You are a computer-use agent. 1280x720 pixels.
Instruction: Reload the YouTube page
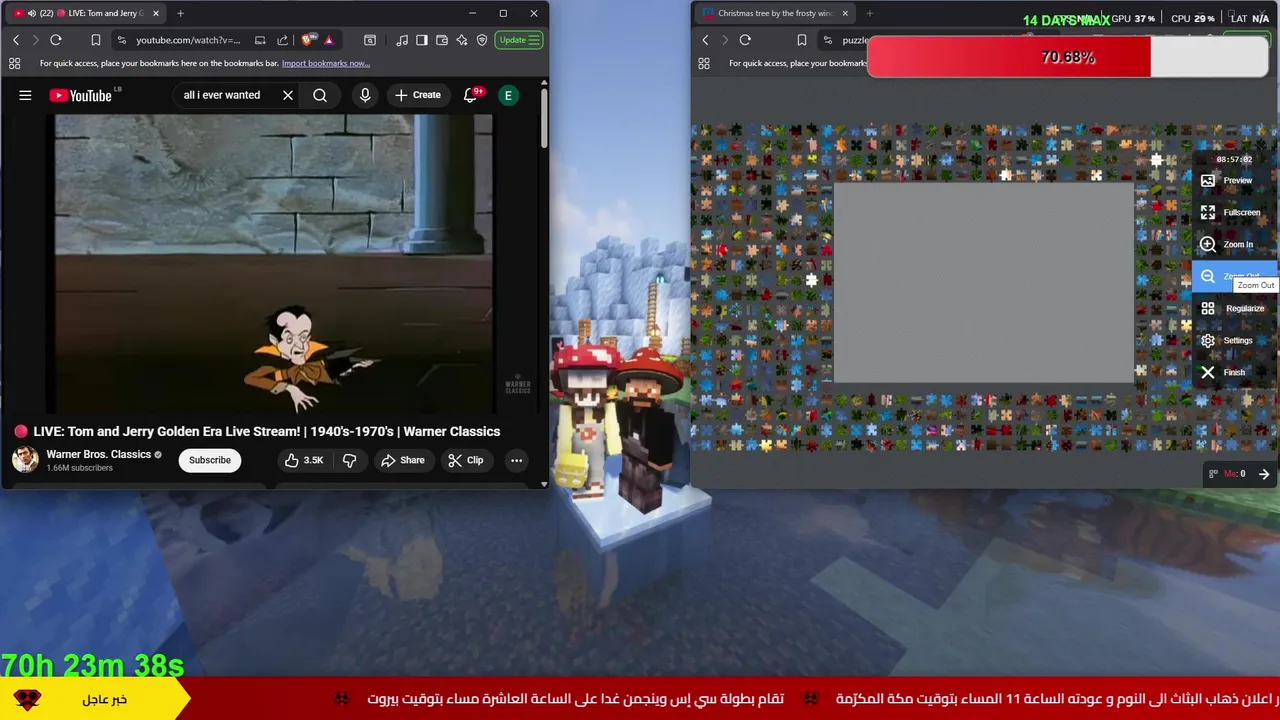pyautogui.click(x=56, y=40)
